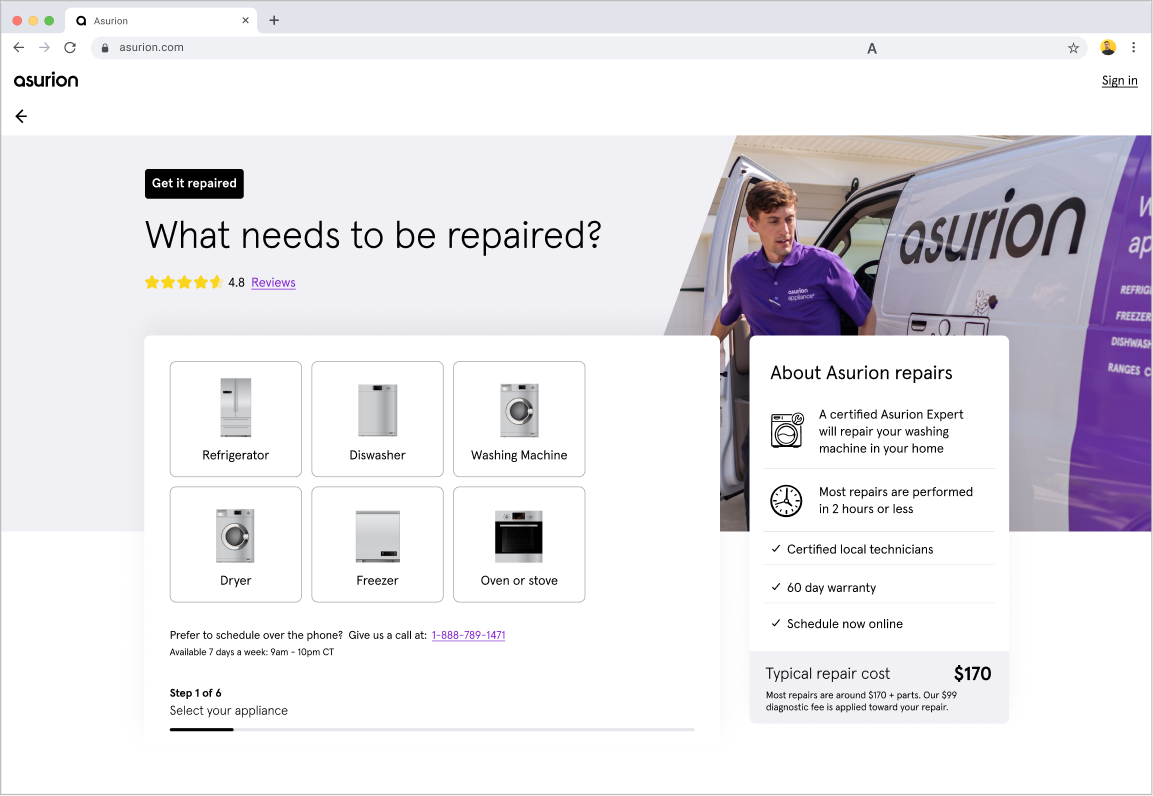
Task: Pick the Washing Machine option
Action: 519,418
